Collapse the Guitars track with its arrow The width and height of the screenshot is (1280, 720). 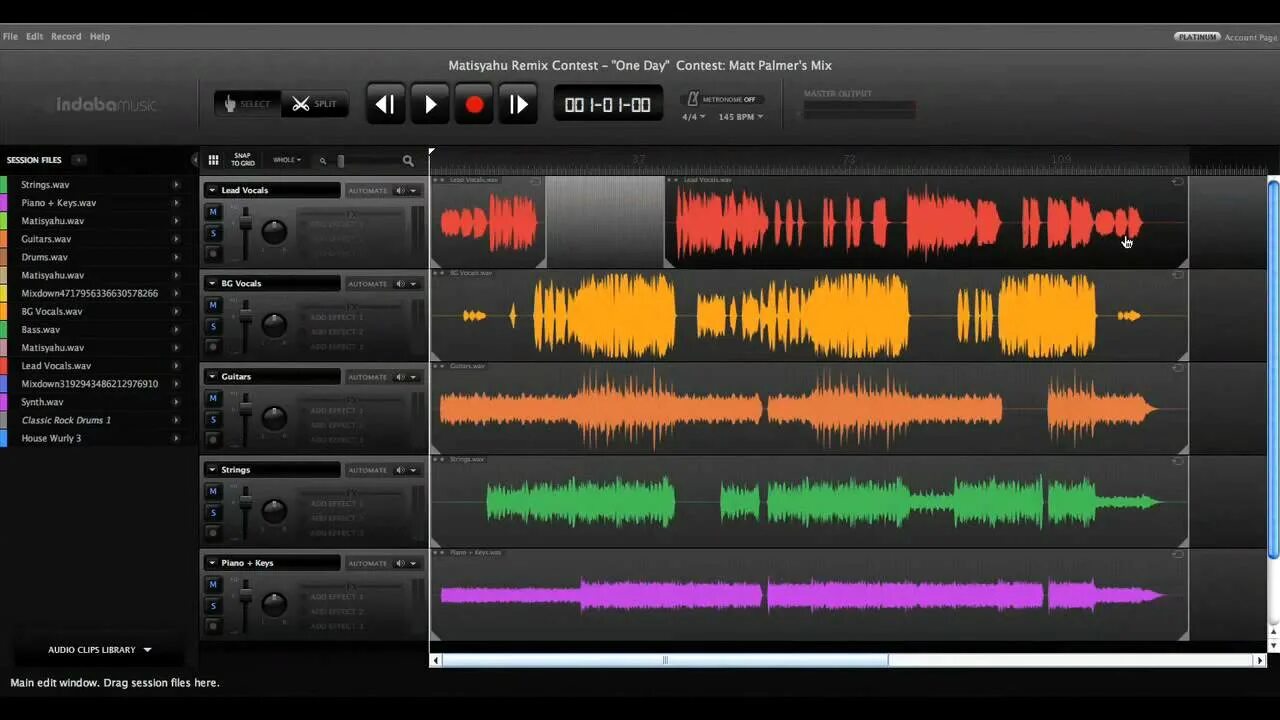(x=212, y=376)
